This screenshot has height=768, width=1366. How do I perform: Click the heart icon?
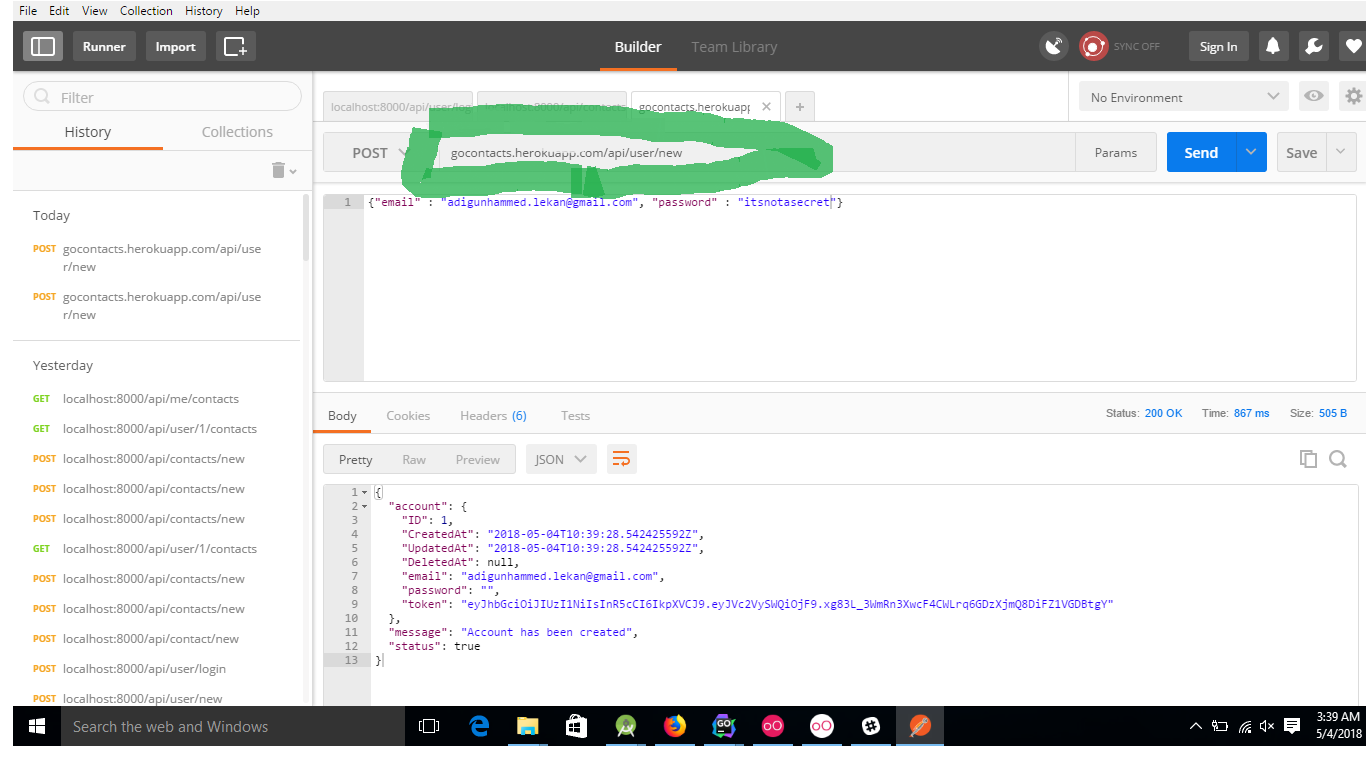[x=1353, y=46]
